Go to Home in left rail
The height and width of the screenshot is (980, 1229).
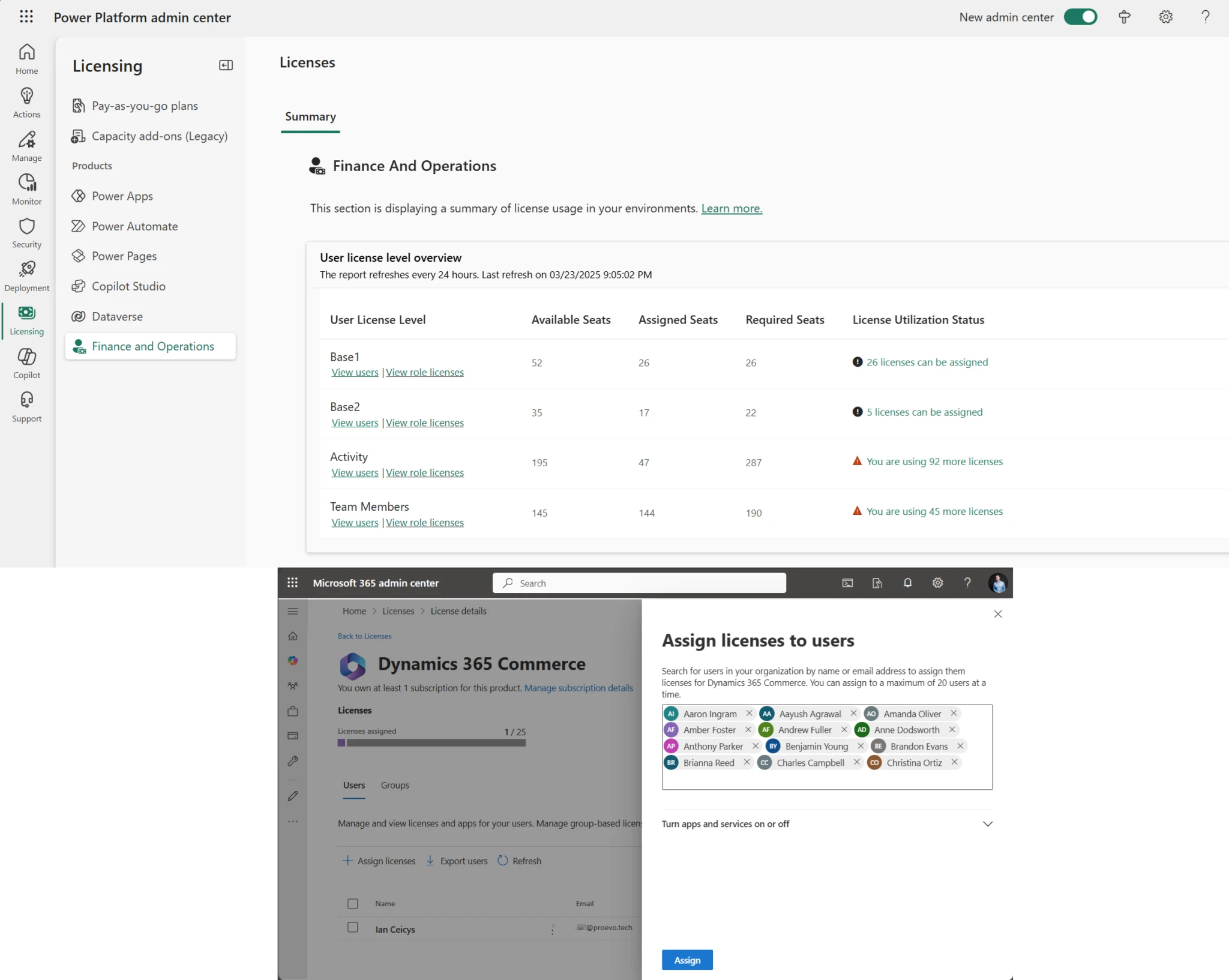27,59
